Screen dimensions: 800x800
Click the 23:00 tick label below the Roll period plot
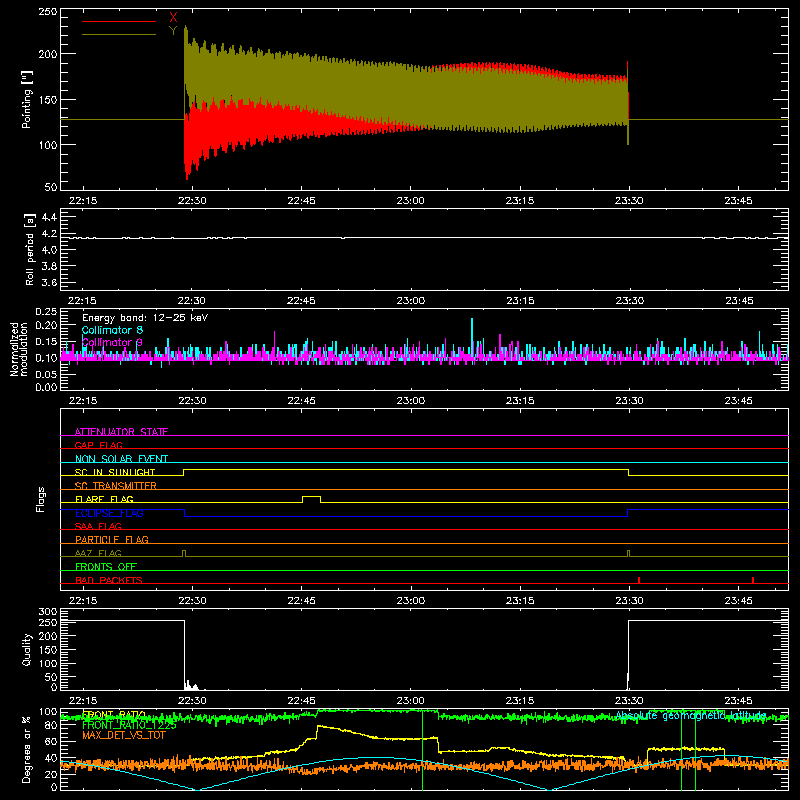(x=410, y=301)
